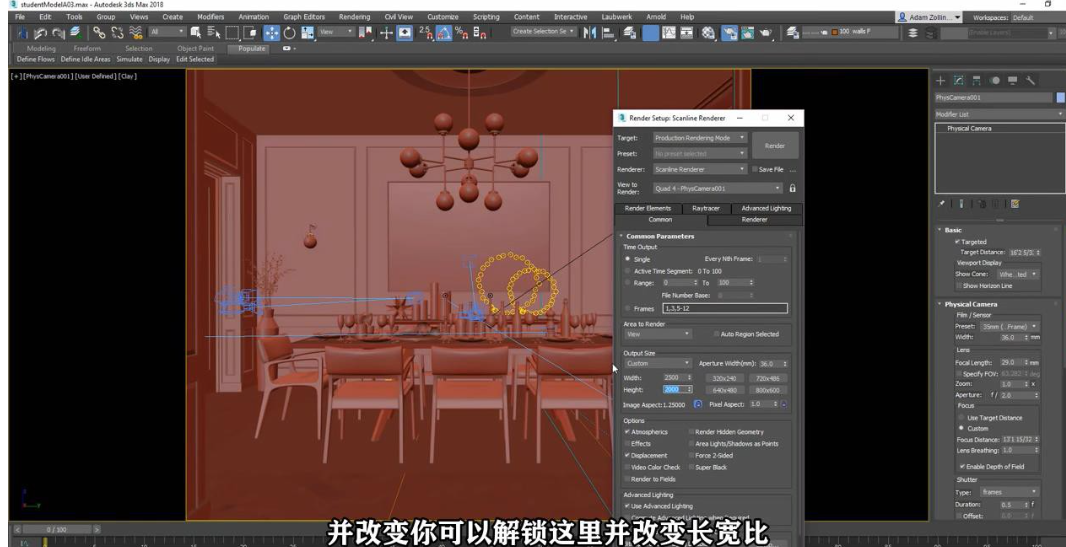Toggle the Angle Snap icon
The height and width of the screenshot is (547, 1066).
coord(443,33)
